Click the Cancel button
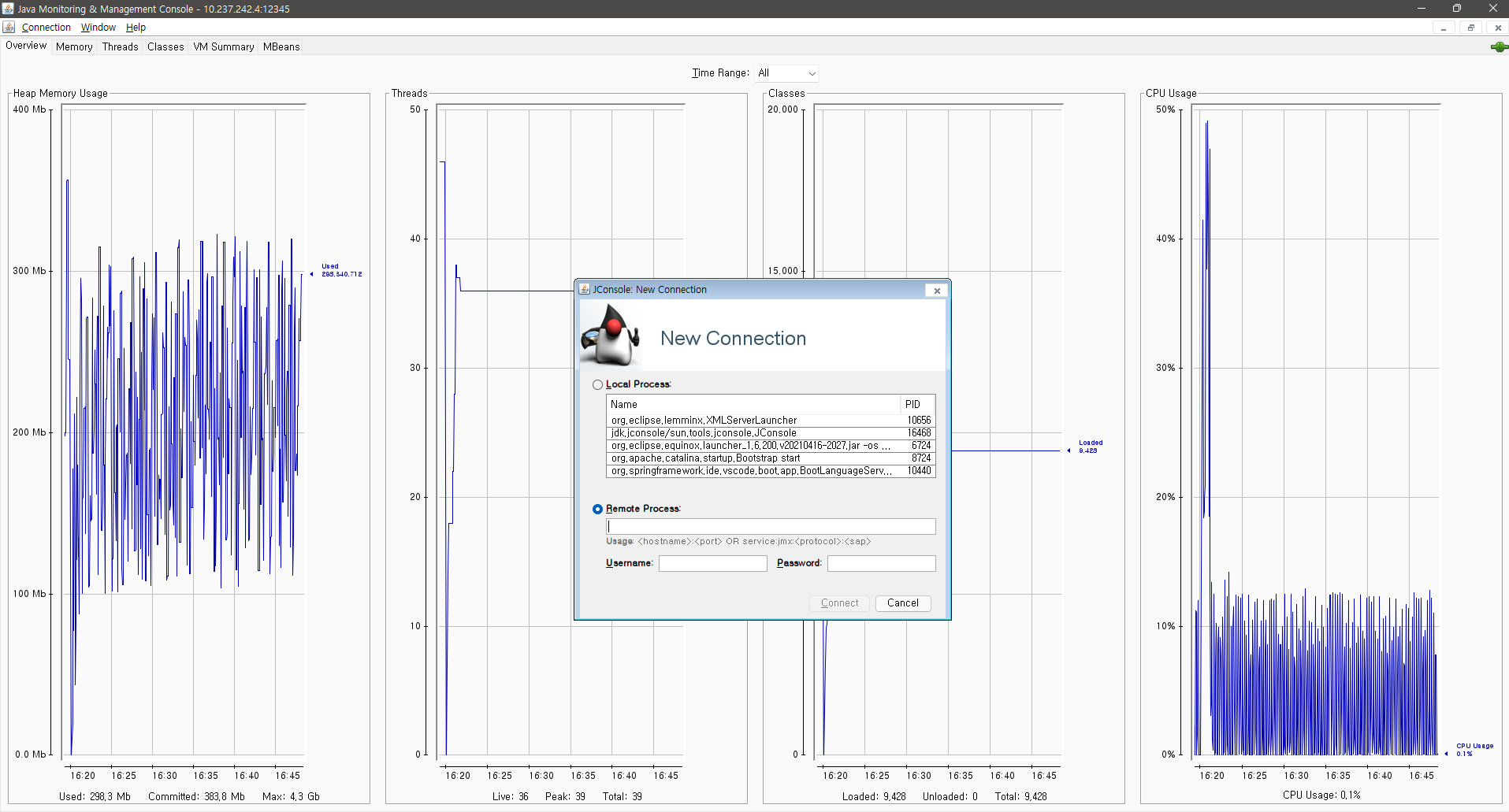 click(x=903, y=603)
